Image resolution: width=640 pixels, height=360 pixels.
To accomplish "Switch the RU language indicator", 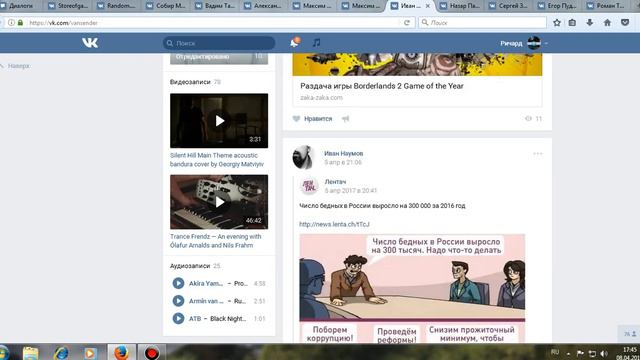I will (555, 352).
